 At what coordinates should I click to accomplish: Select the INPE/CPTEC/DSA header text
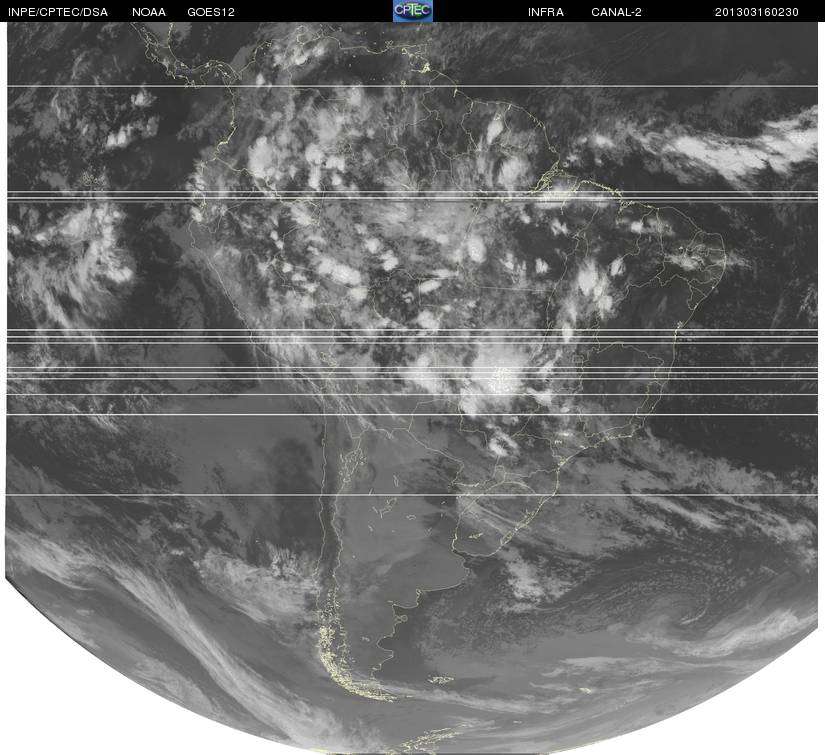coord(58,12)
